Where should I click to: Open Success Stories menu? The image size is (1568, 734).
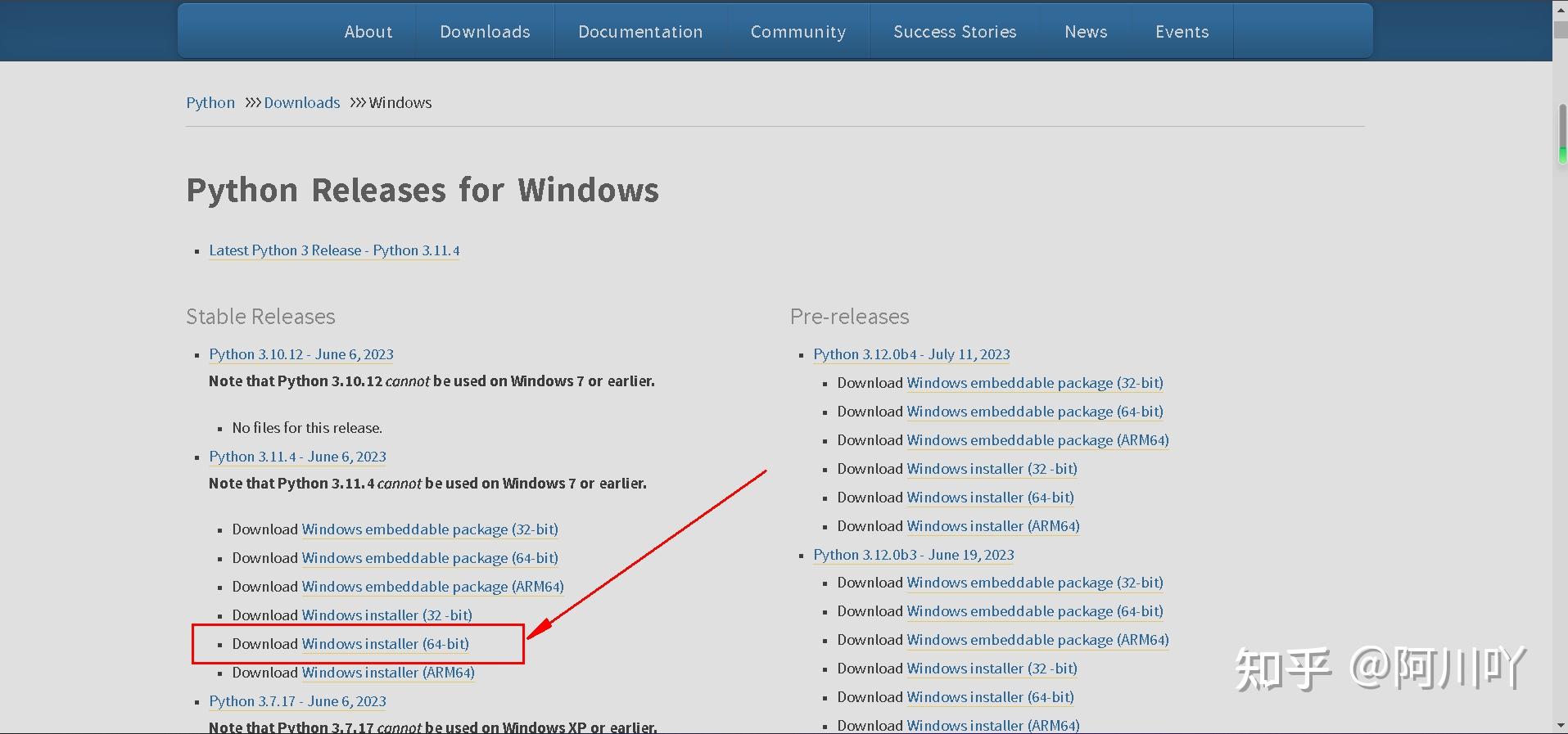[x=955, y=32]
